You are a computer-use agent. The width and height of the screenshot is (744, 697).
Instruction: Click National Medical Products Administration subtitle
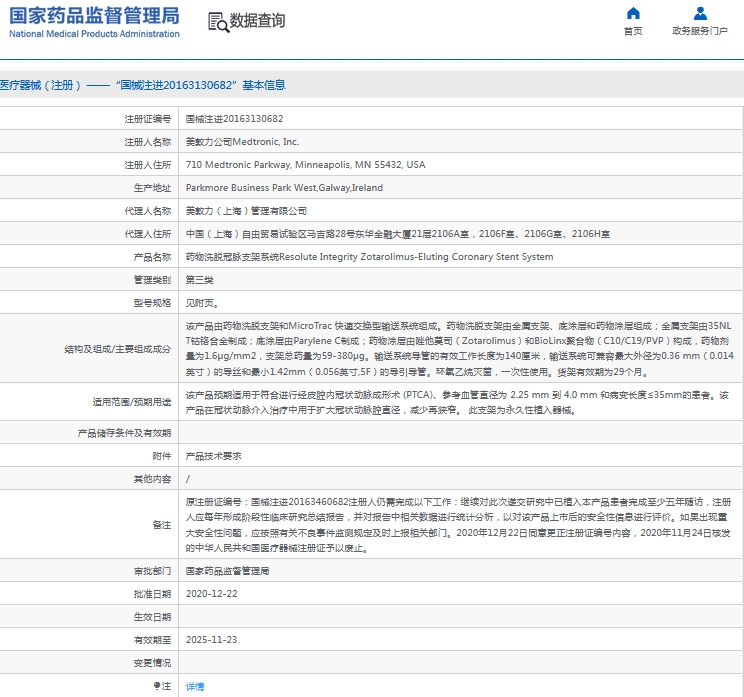pos(94,34)
